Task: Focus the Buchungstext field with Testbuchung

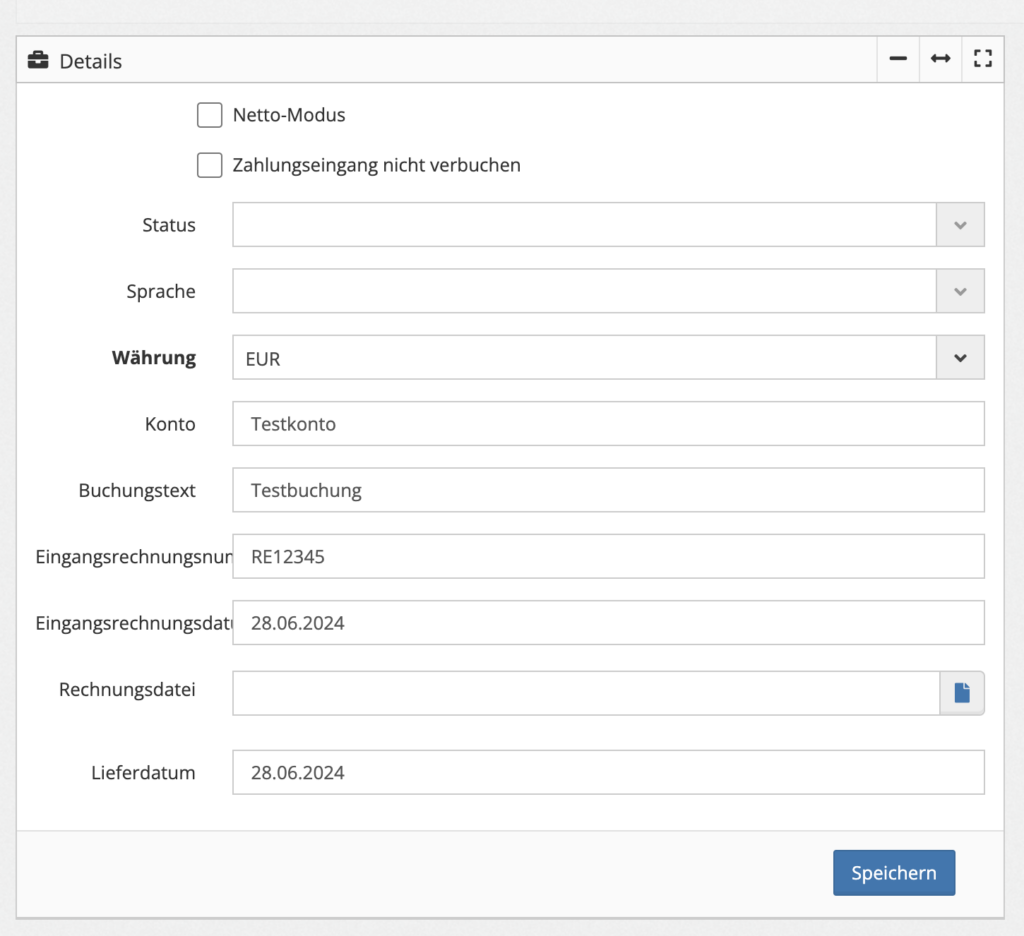Action: pyautogui.click(x=608, y=490)
